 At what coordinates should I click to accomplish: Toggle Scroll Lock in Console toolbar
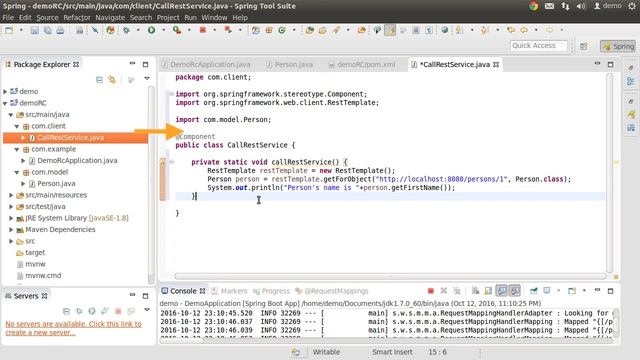point(488,291)
